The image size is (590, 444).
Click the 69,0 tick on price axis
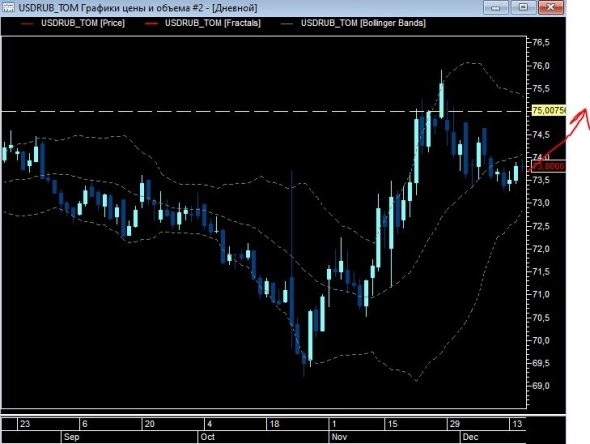[x=541, y=386]
